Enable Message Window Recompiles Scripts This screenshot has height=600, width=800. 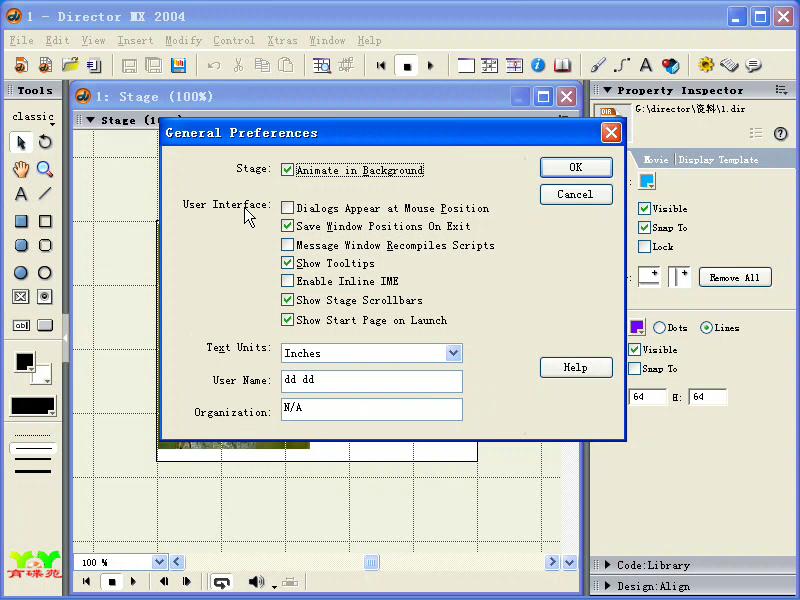click(287, 245)
